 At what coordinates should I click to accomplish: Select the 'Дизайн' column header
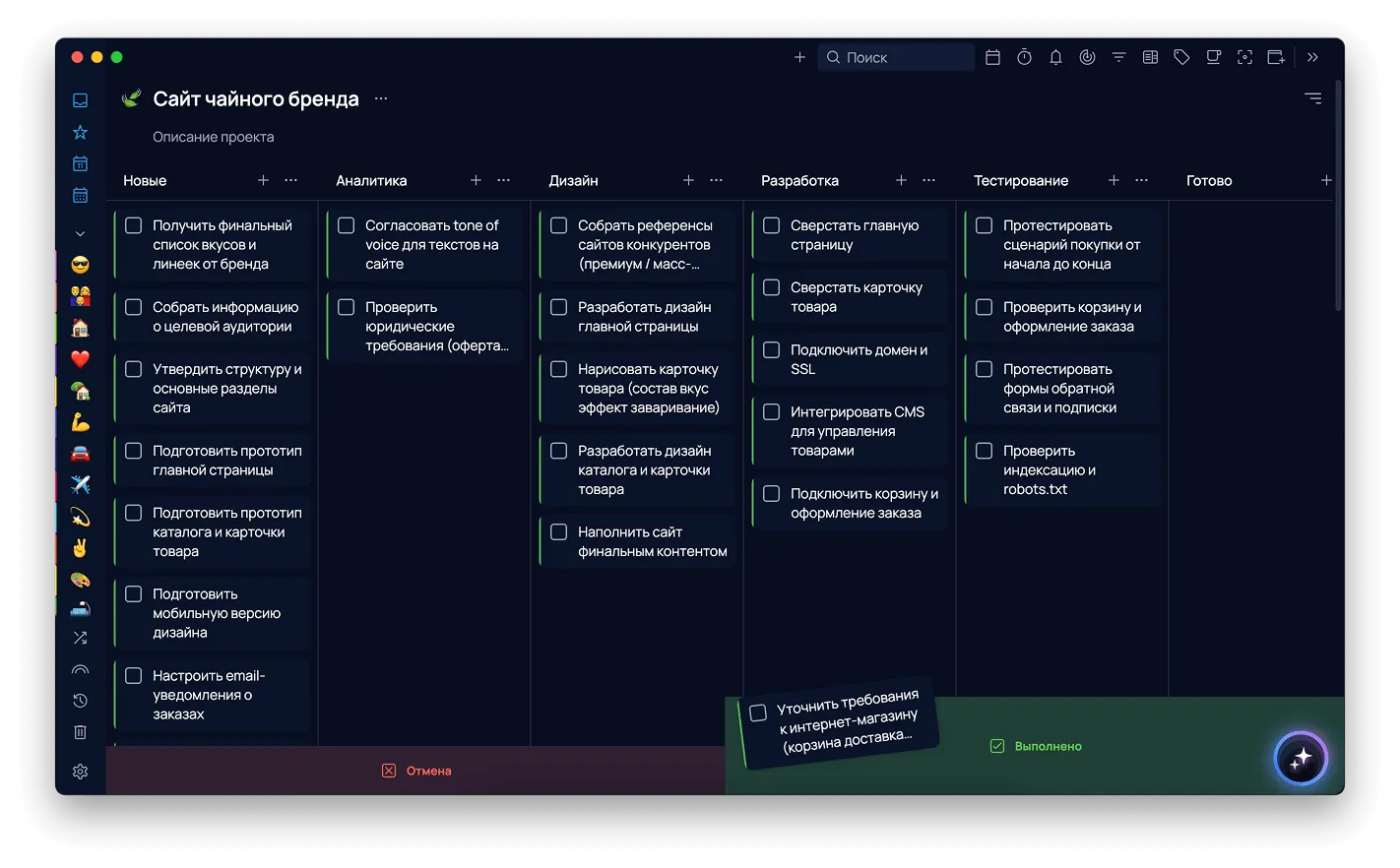[574, 181]
